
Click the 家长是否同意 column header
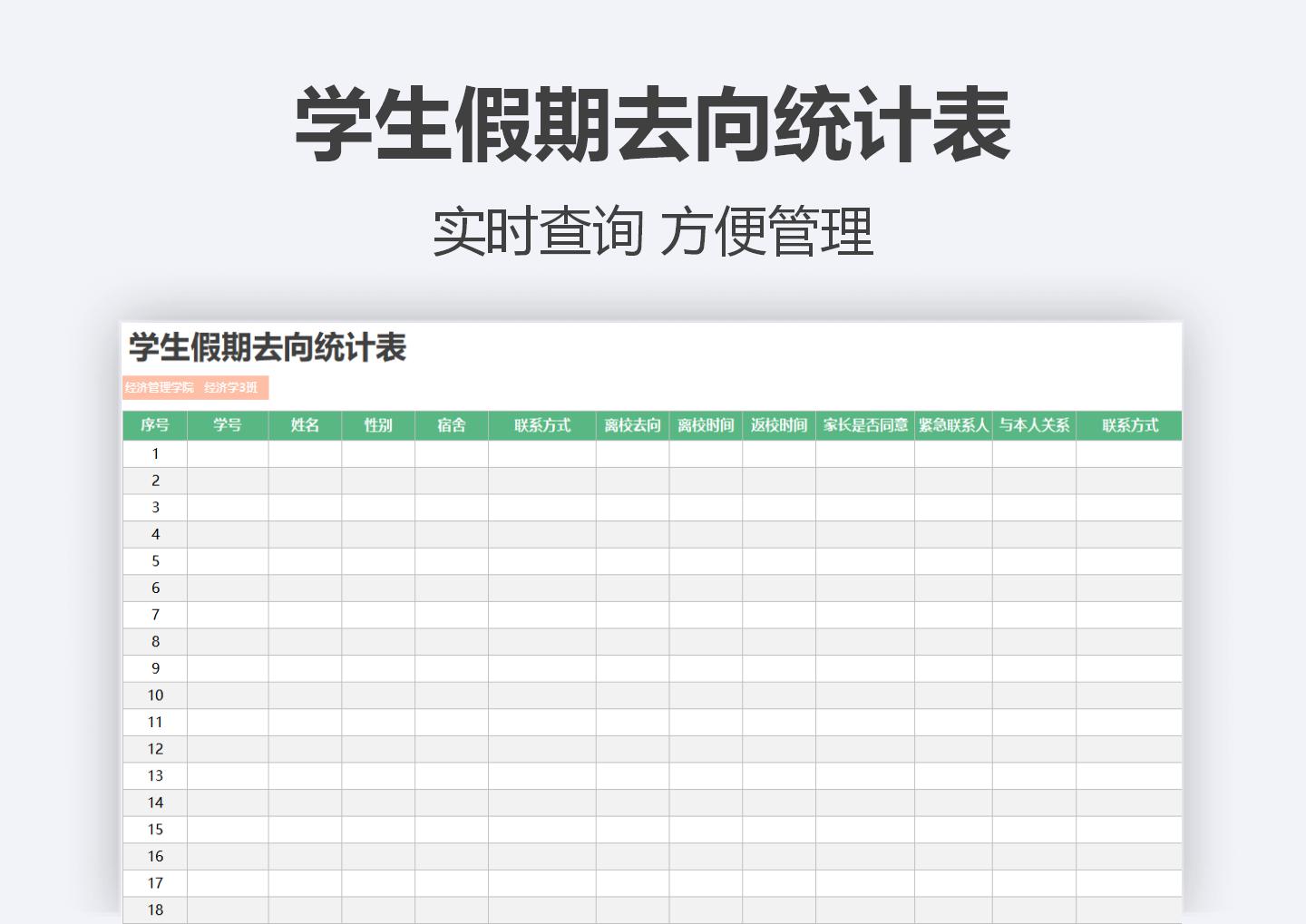click(x=866, y=423)
